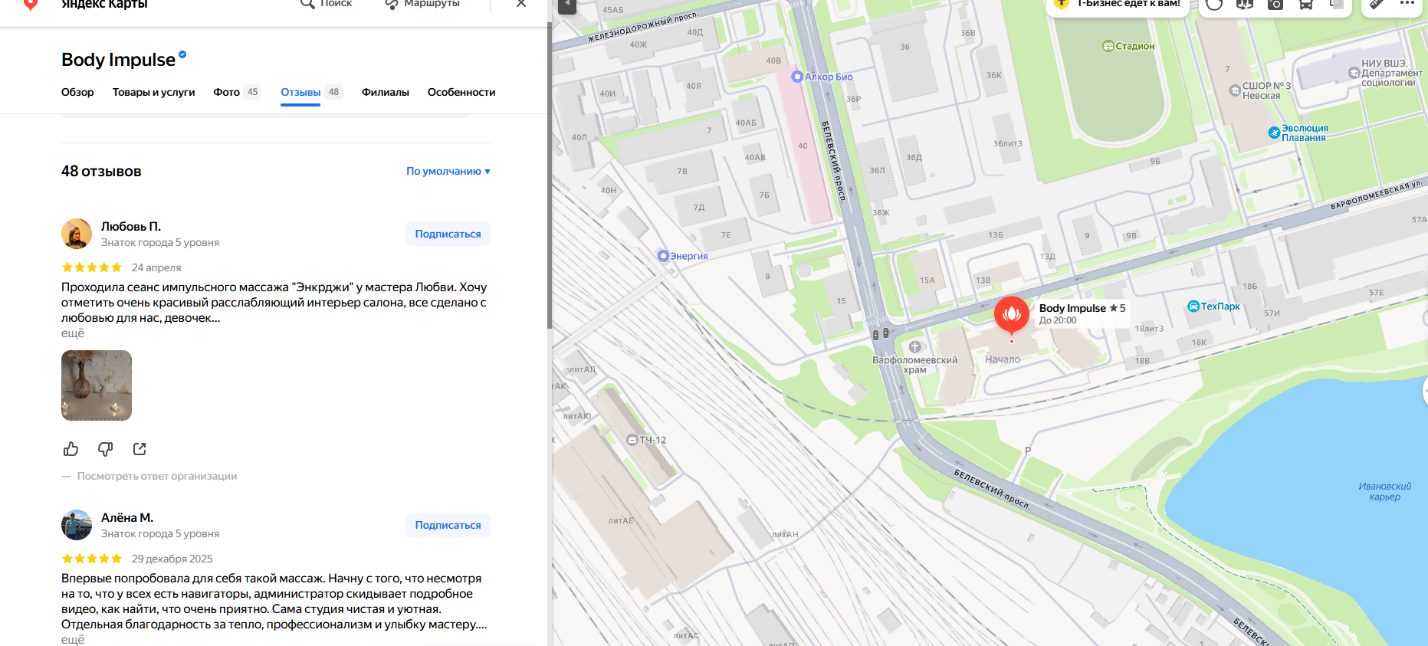The width and height of the screenshot is (1428, 646).
Task: Close the Body Impulse card
Action: [x=520, y=4]
